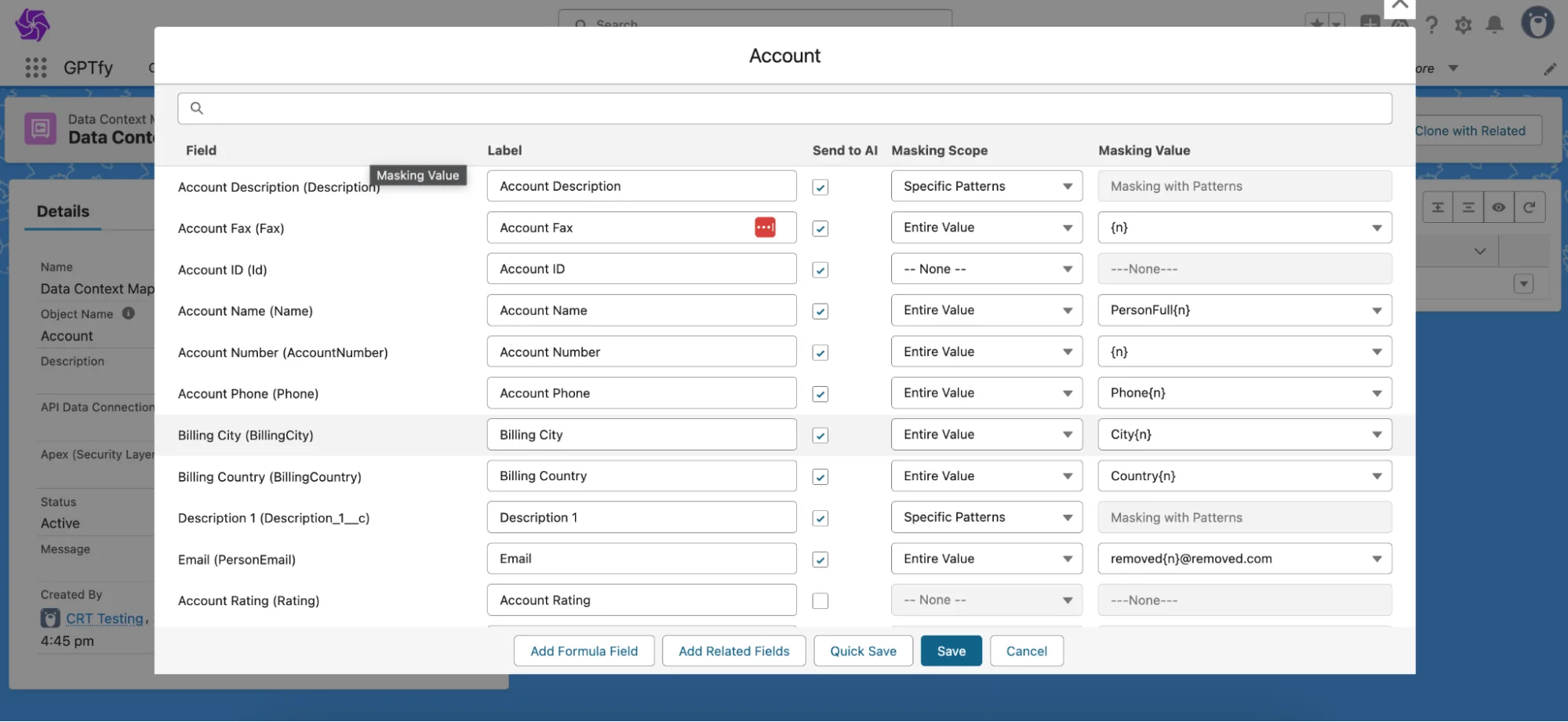Image resolution: width=1568 pixels, height=722 pixels.
Task: Click the info icon beside Object Name
Action: tap(129, 313)
